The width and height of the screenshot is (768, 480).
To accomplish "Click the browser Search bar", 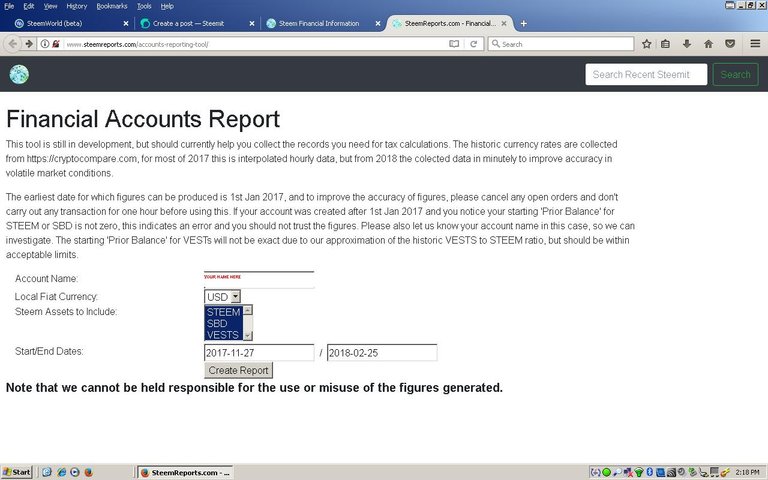I will [561, 44].
